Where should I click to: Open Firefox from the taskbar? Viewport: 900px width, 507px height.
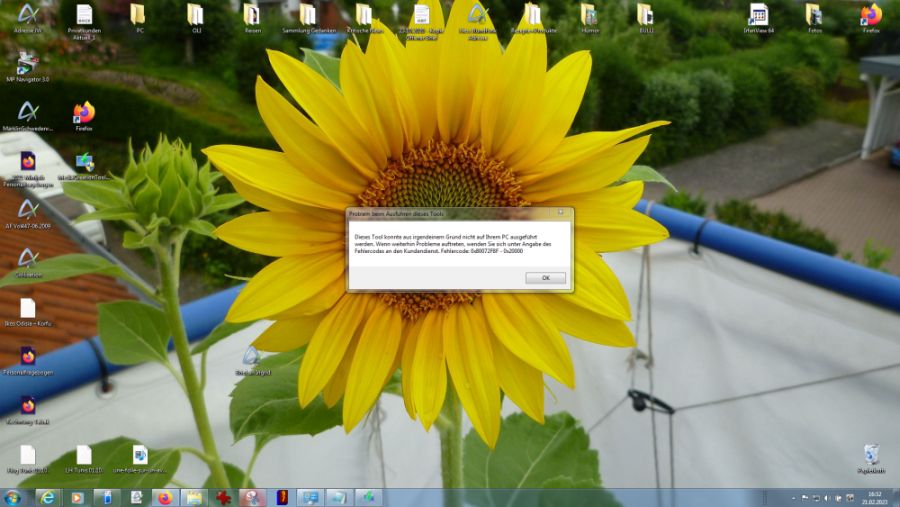coord(164,497)
